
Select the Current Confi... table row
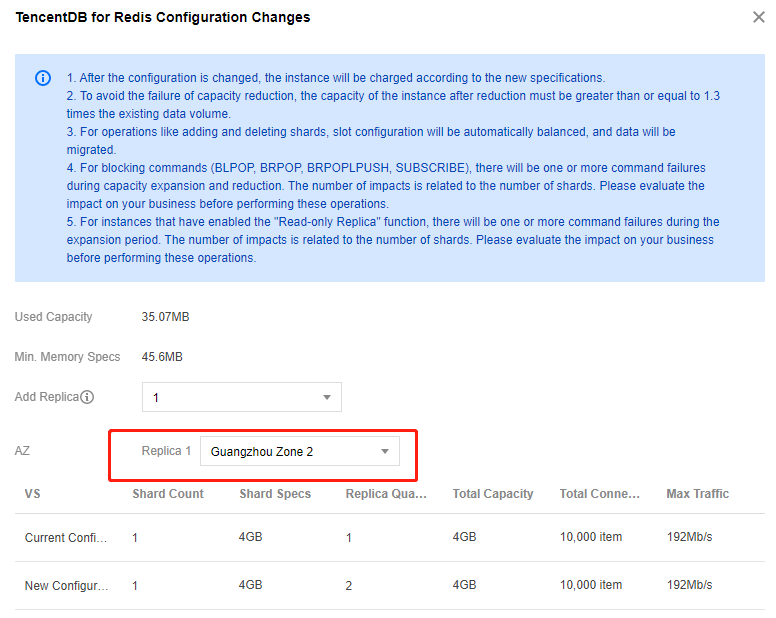(389, 537)
